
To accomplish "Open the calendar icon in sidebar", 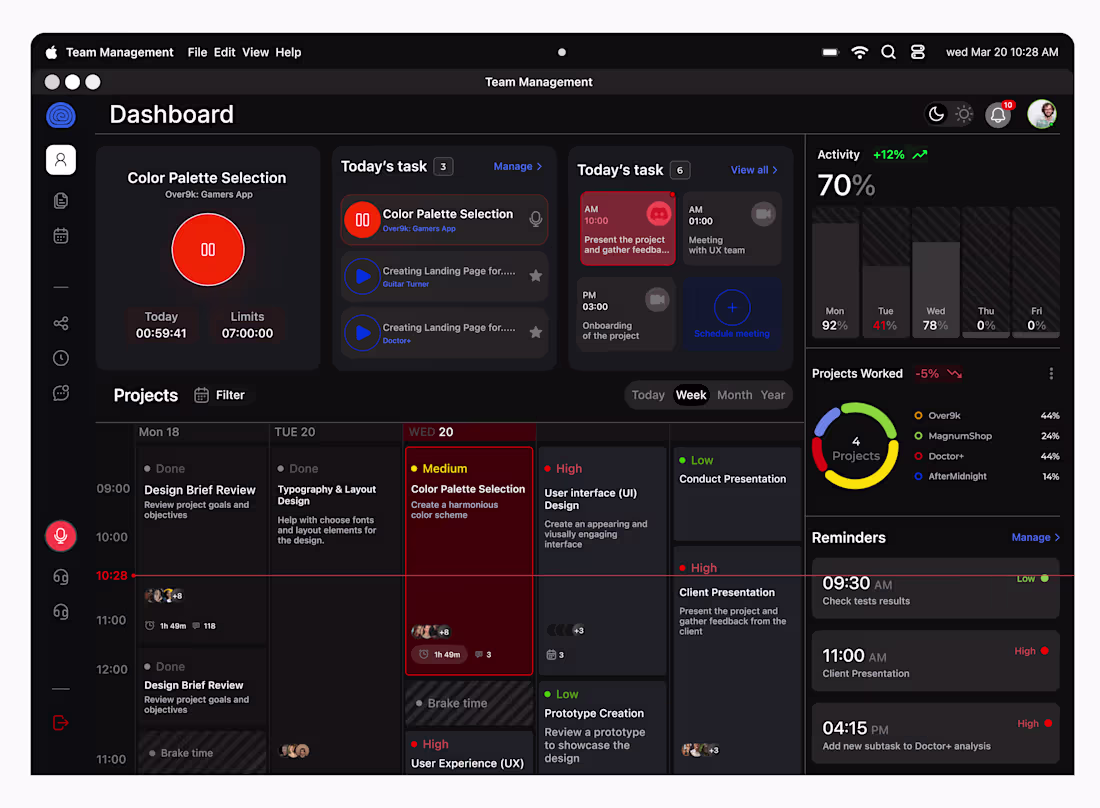I will point(61,236).
